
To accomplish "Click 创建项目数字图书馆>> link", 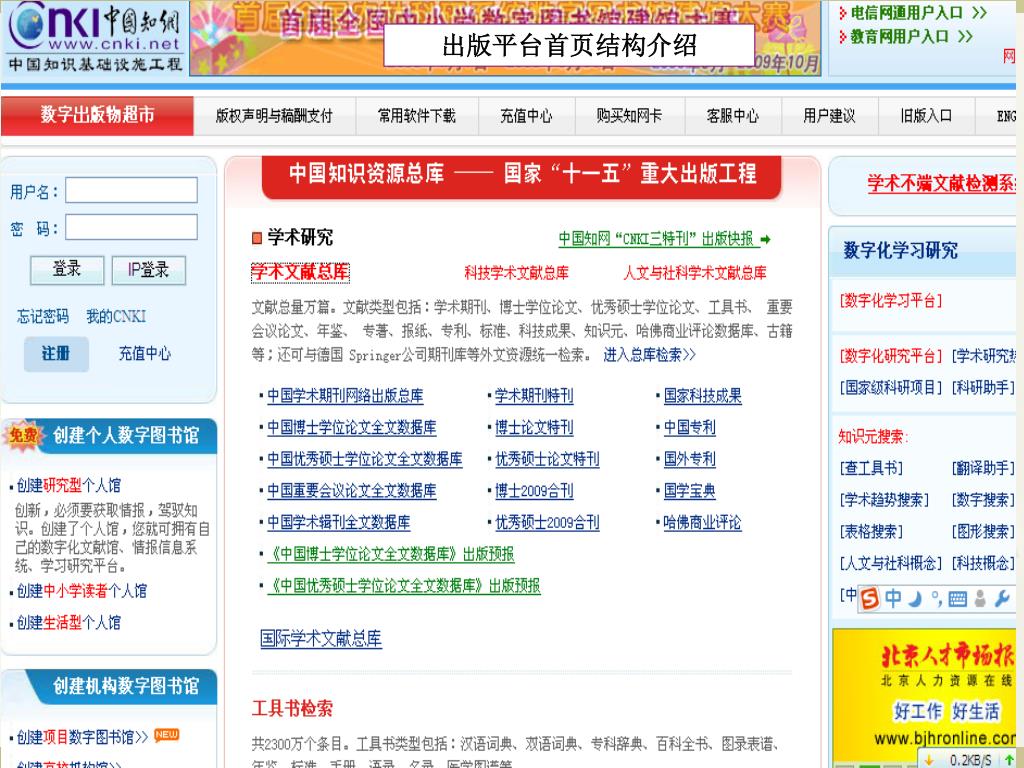I will point(82,737).
